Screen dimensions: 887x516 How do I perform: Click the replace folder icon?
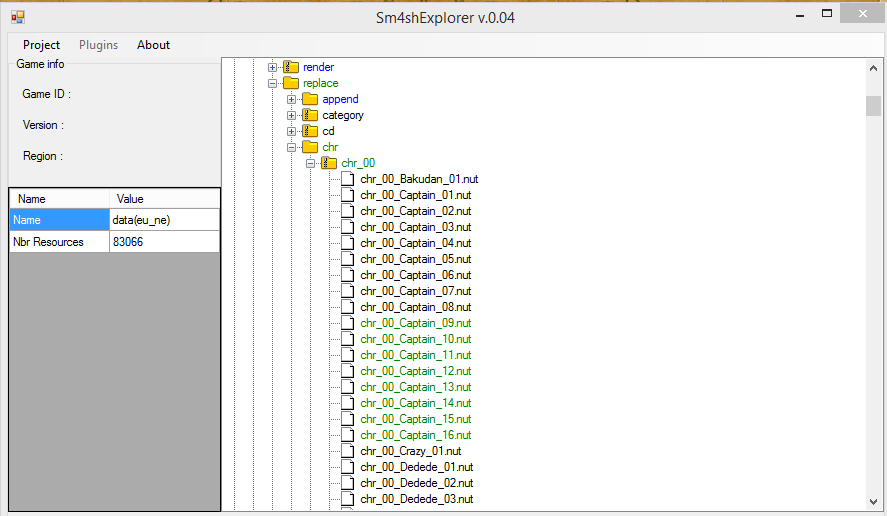click(x=291, y=83)
